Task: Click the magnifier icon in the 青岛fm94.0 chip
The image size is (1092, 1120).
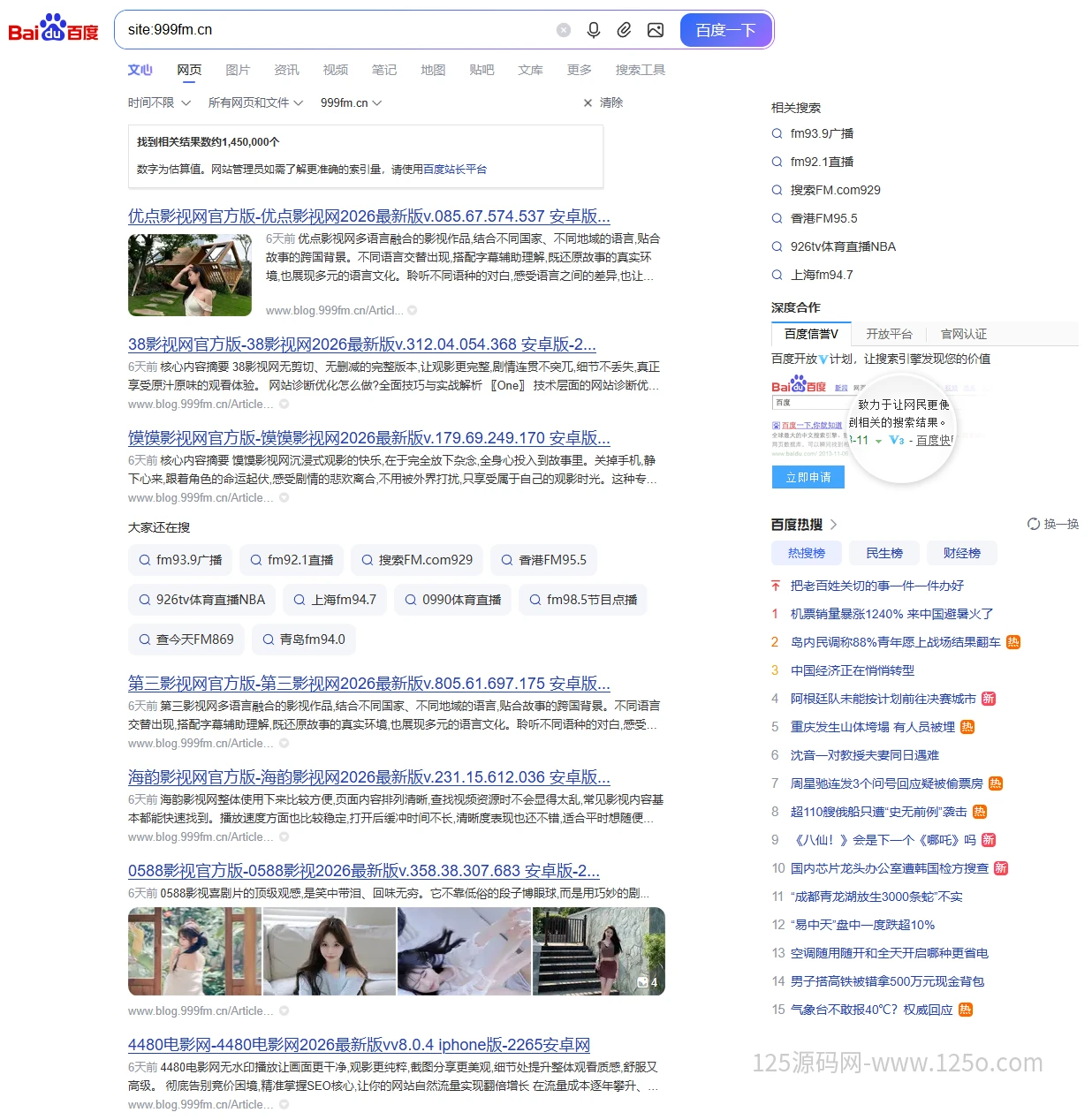Action: (x=269, y=639)
